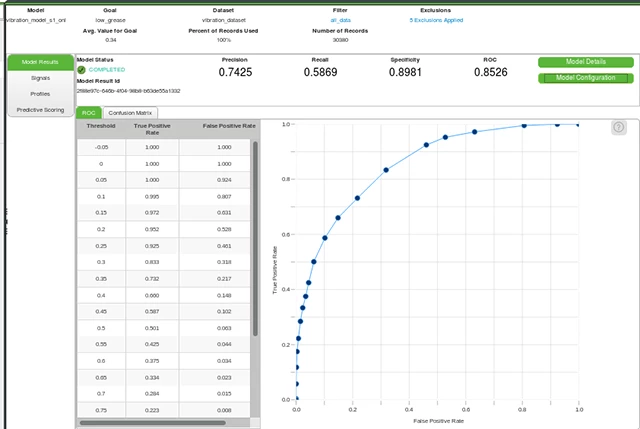Select threshold 0.6 cell
This screenshot has height=429, width=640.
tap(101, 361)
